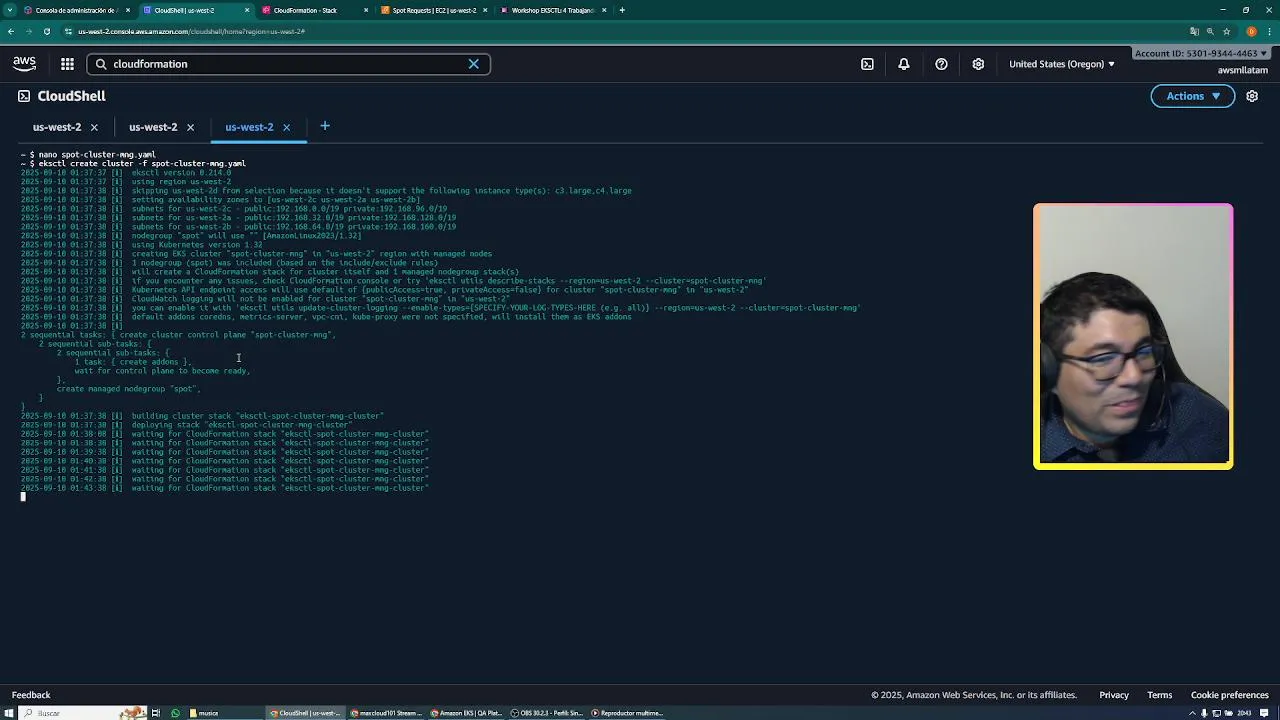Viewport: 1280px width, 720px height.
Task: Go back in the browser
Action: [x=10, y=31]
